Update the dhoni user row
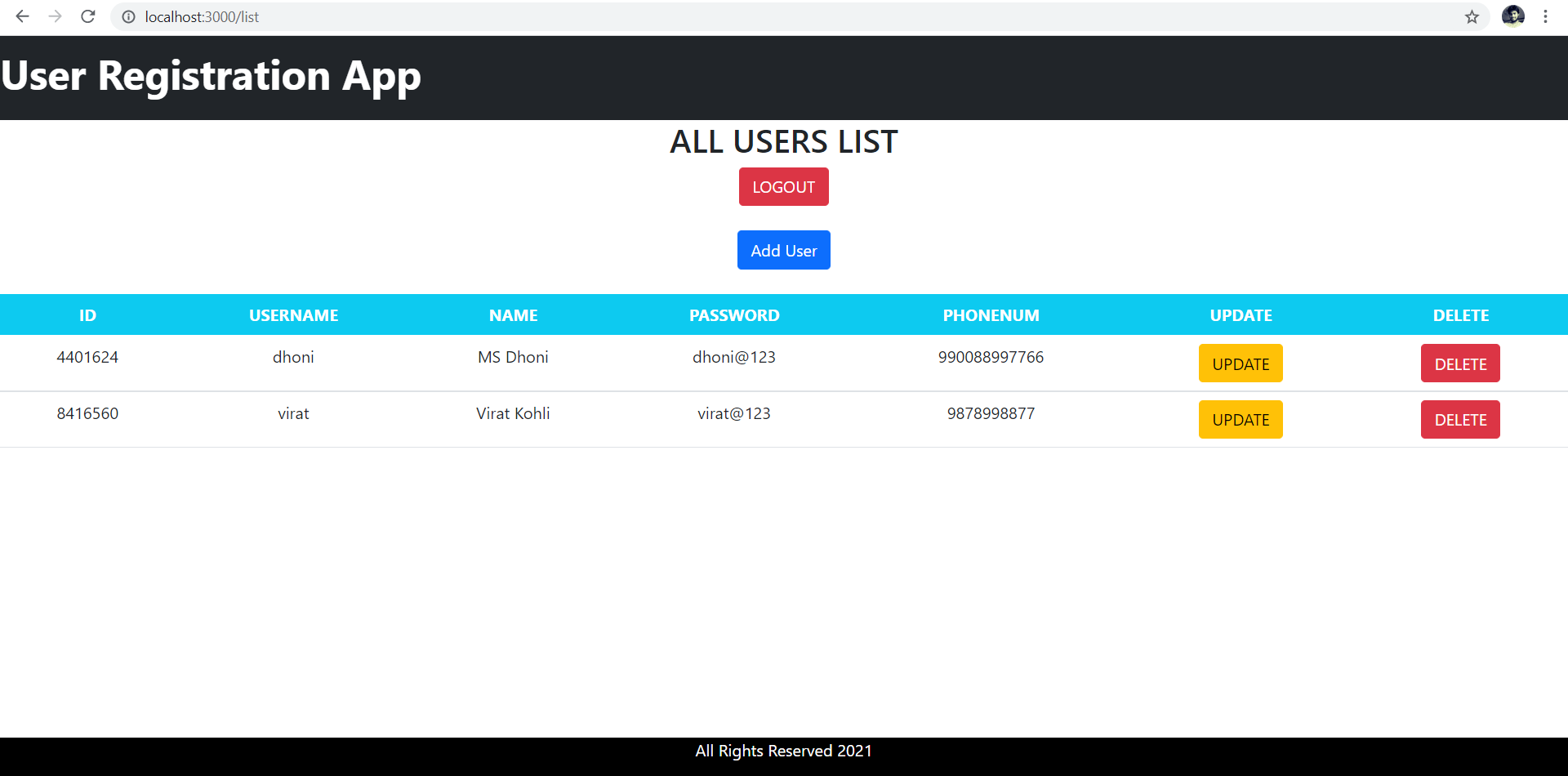 point(1241,363)
